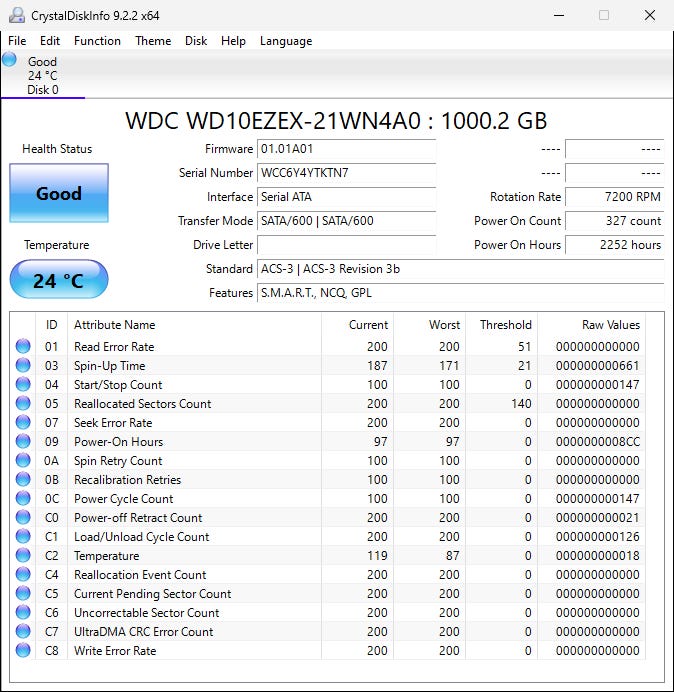Click the Serial Number field WCC6Y4YTKTN7
674x692 pixels.
[346, 173]
